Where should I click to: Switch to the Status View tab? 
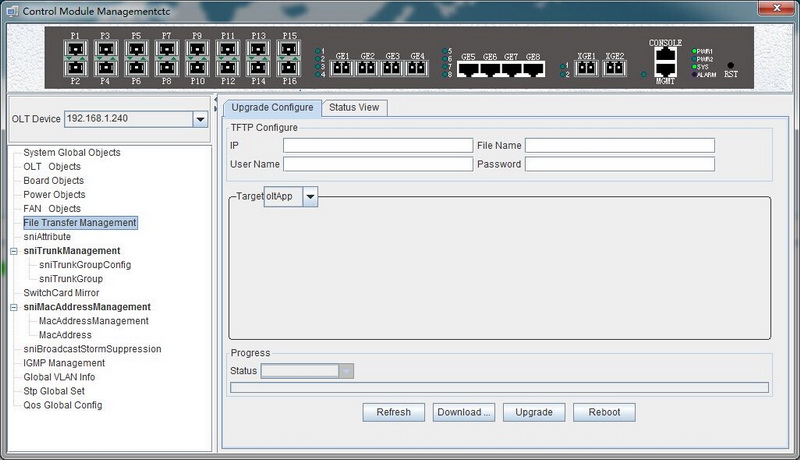pyautogui.click(x=354, y=107)
